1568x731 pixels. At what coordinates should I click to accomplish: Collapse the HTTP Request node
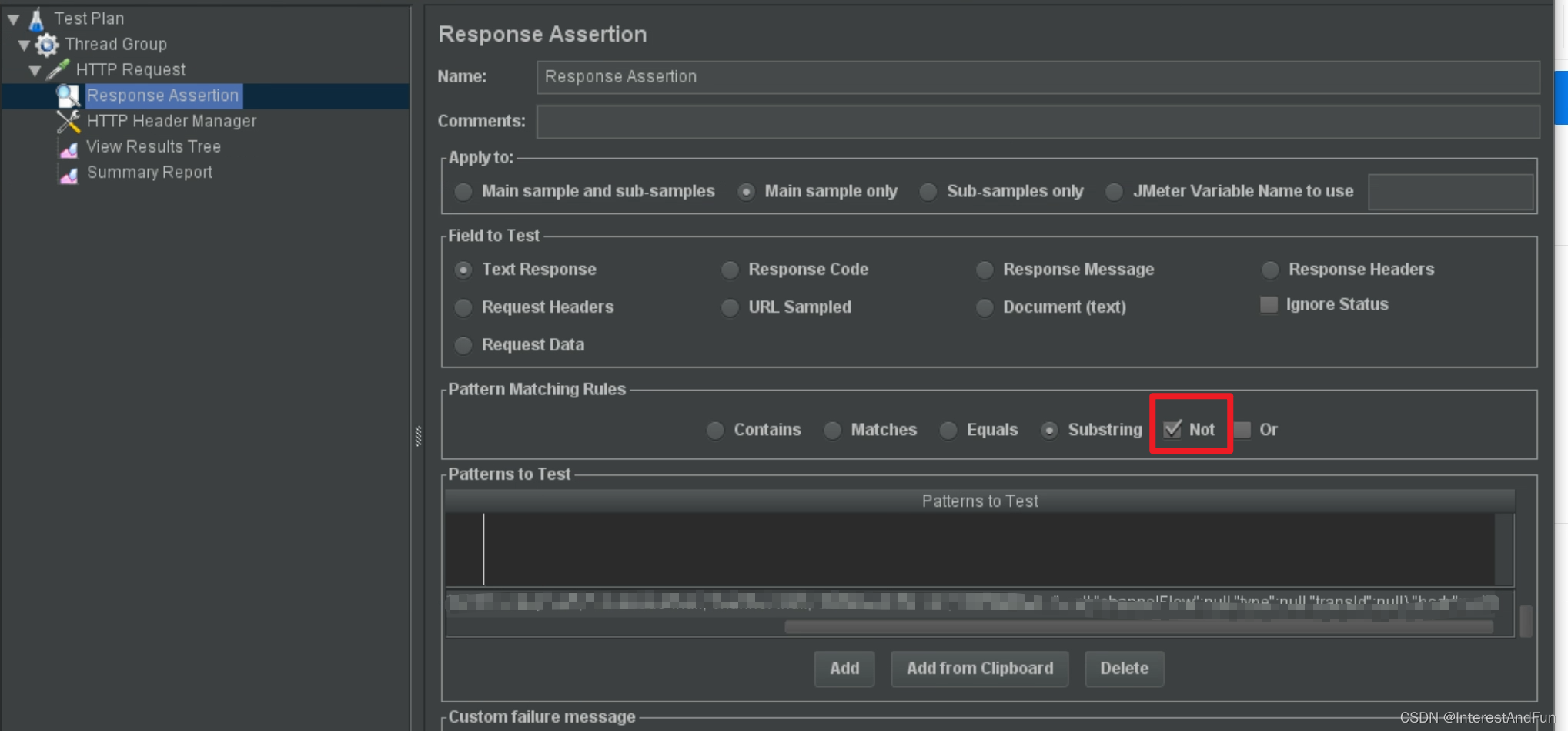click(35, 70)
